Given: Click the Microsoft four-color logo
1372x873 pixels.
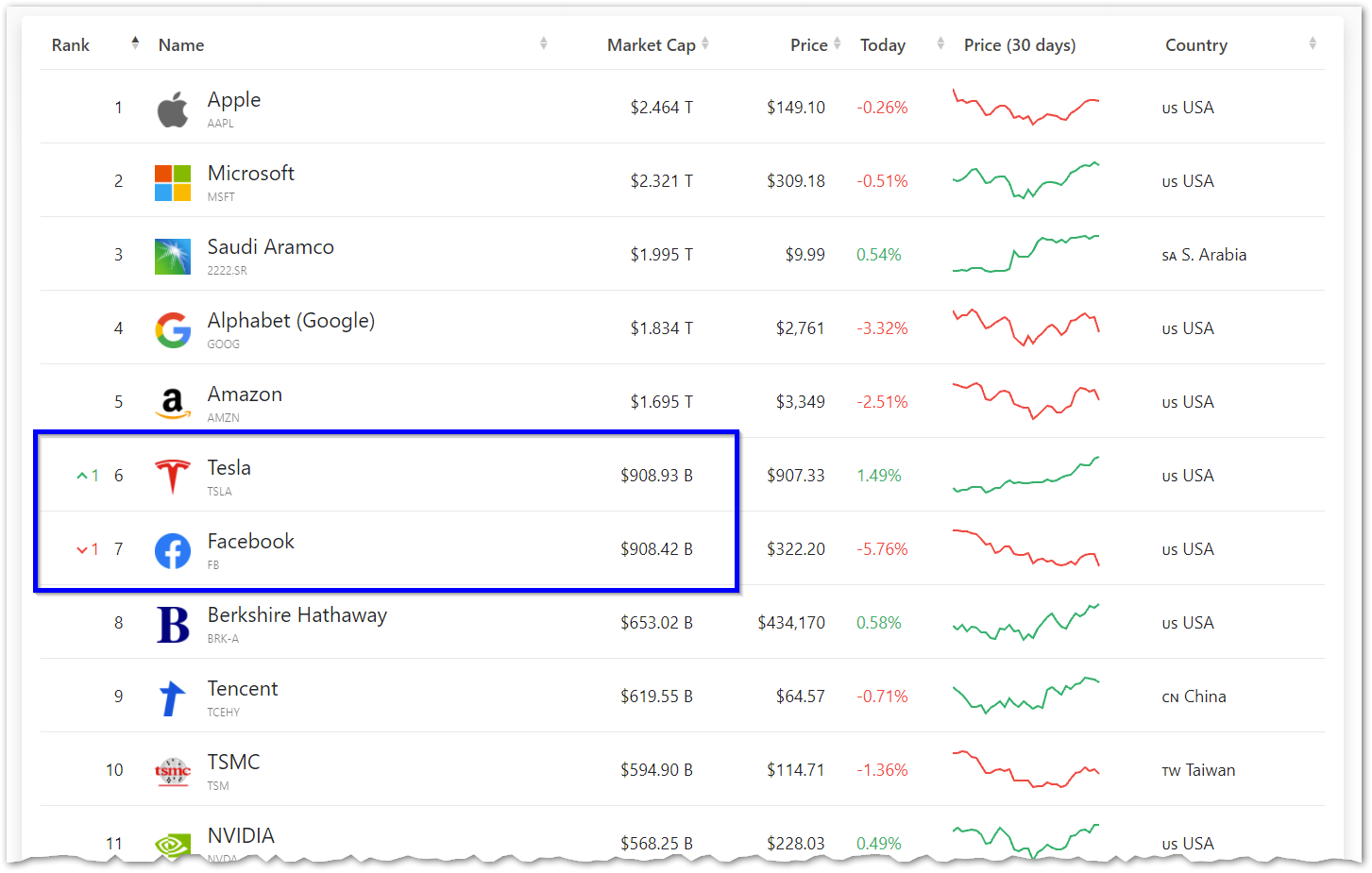Looking at the screenshot, I should pos(173,183).
